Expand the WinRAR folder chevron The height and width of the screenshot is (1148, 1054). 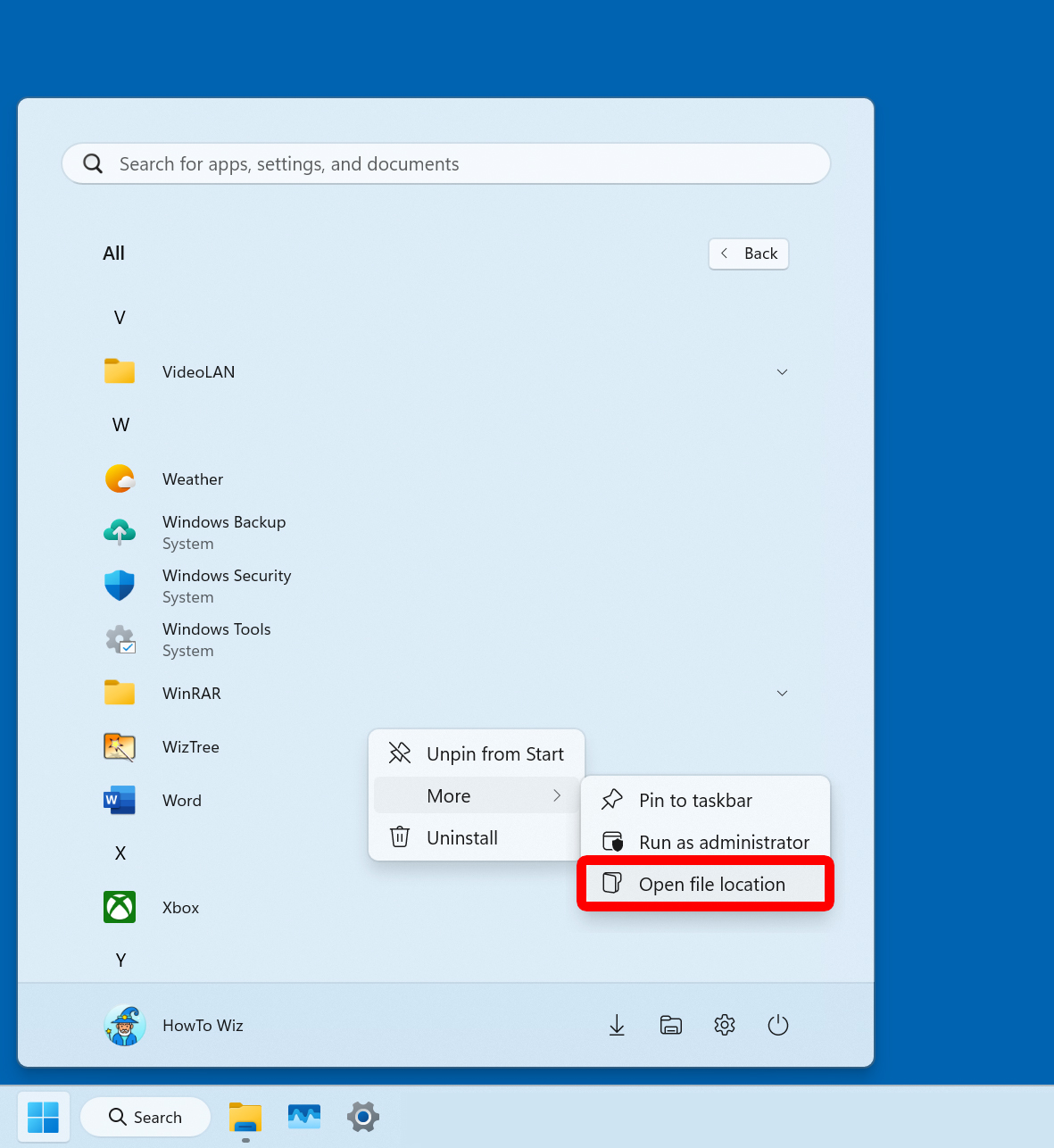pos(782,693)
